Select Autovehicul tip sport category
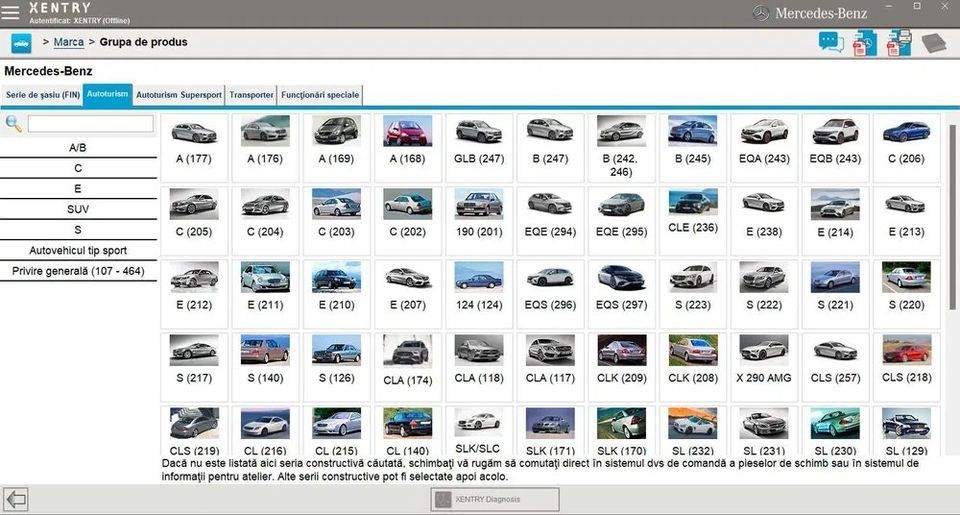The width and height of the screenshot is (960, 515). 78,250
